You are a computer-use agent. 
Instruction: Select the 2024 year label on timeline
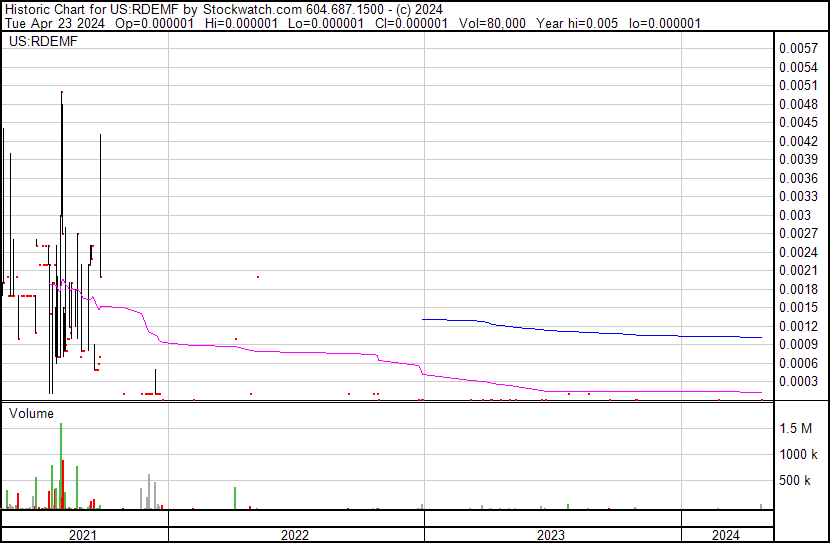pos(726,534)
